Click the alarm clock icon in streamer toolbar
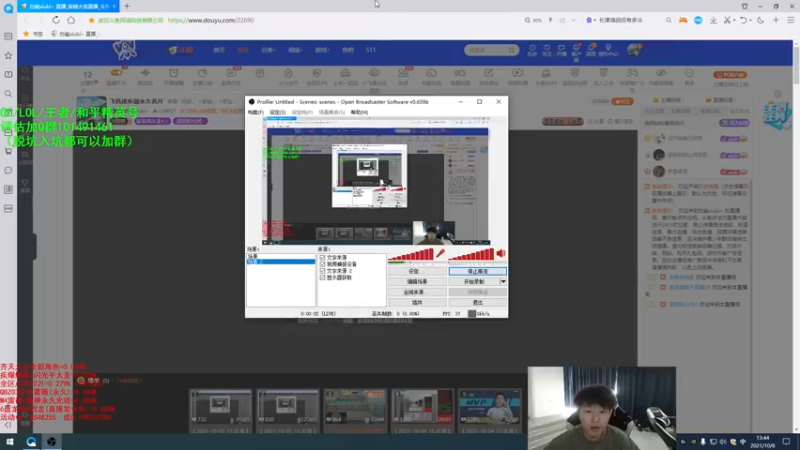 pos(173,73)
